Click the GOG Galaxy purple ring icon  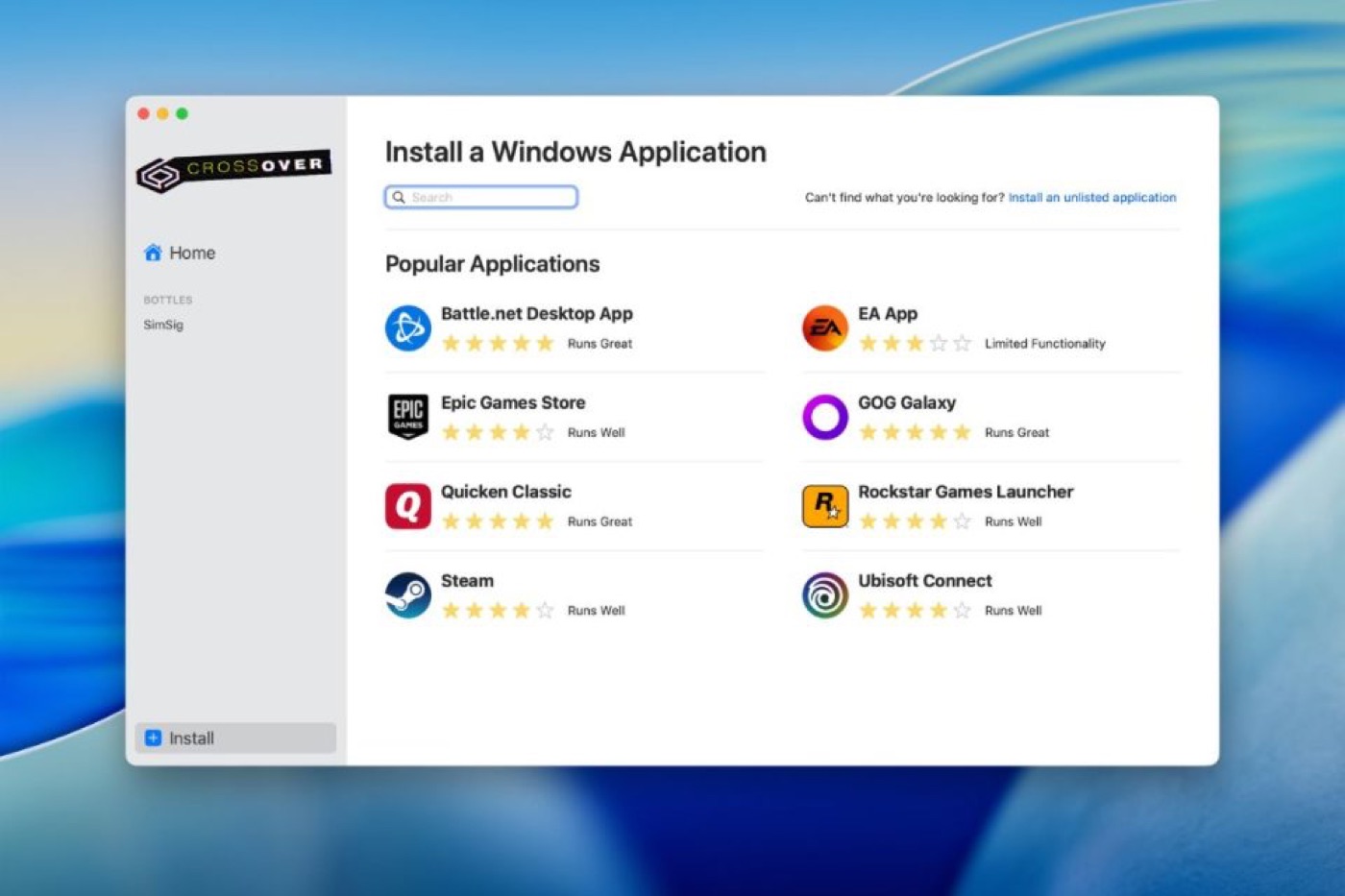tap(825, 417)
